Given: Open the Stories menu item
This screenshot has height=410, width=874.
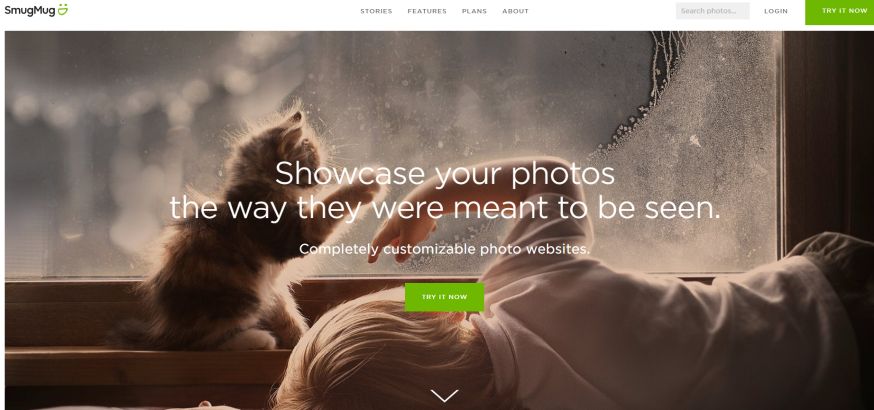Looking at the screenshot, I should coord(376,11).
